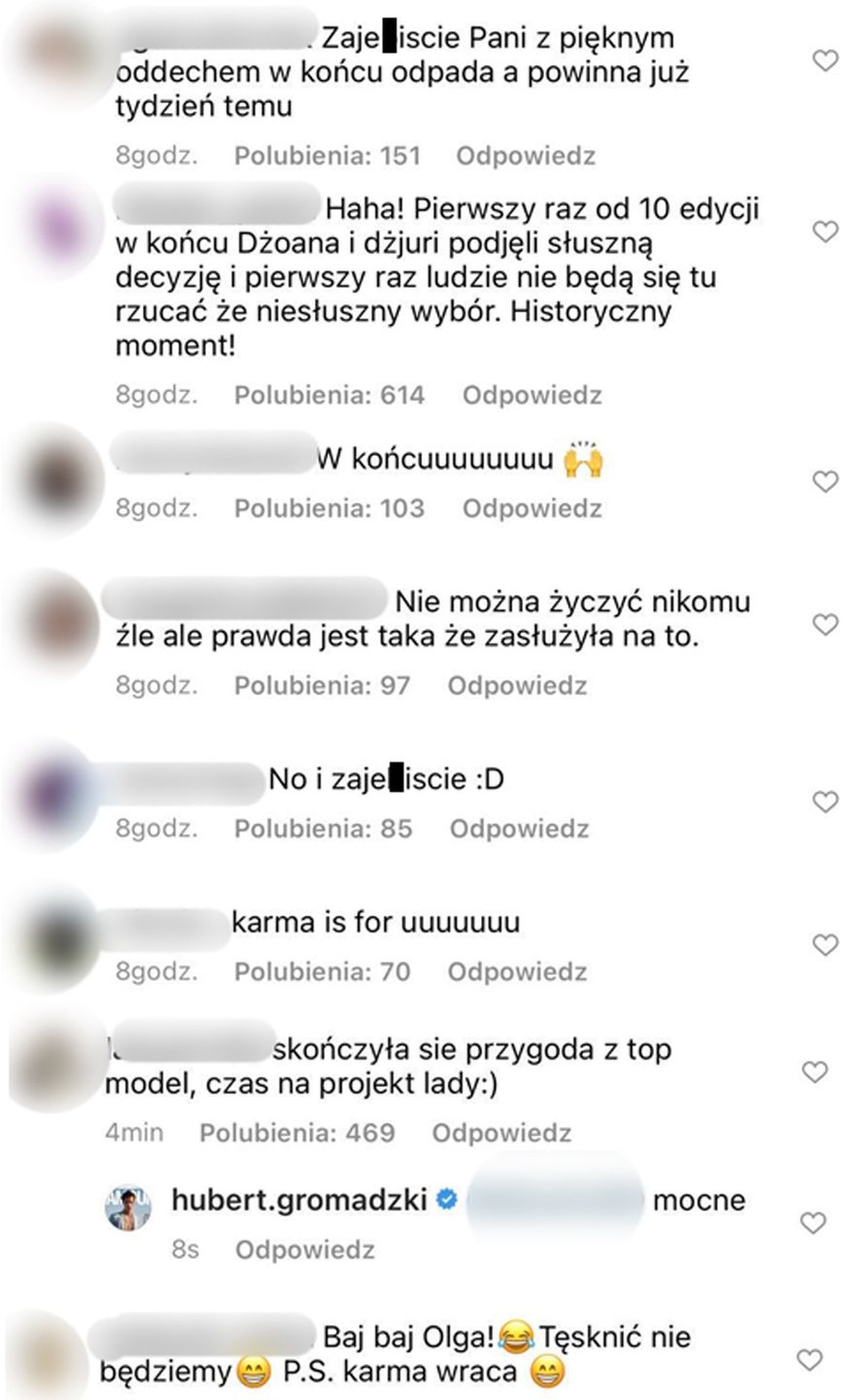Heart the 'karma is for uuuuuuu' comment
This screenshot has width=859, height=1400.
click(x=825, y=945)
